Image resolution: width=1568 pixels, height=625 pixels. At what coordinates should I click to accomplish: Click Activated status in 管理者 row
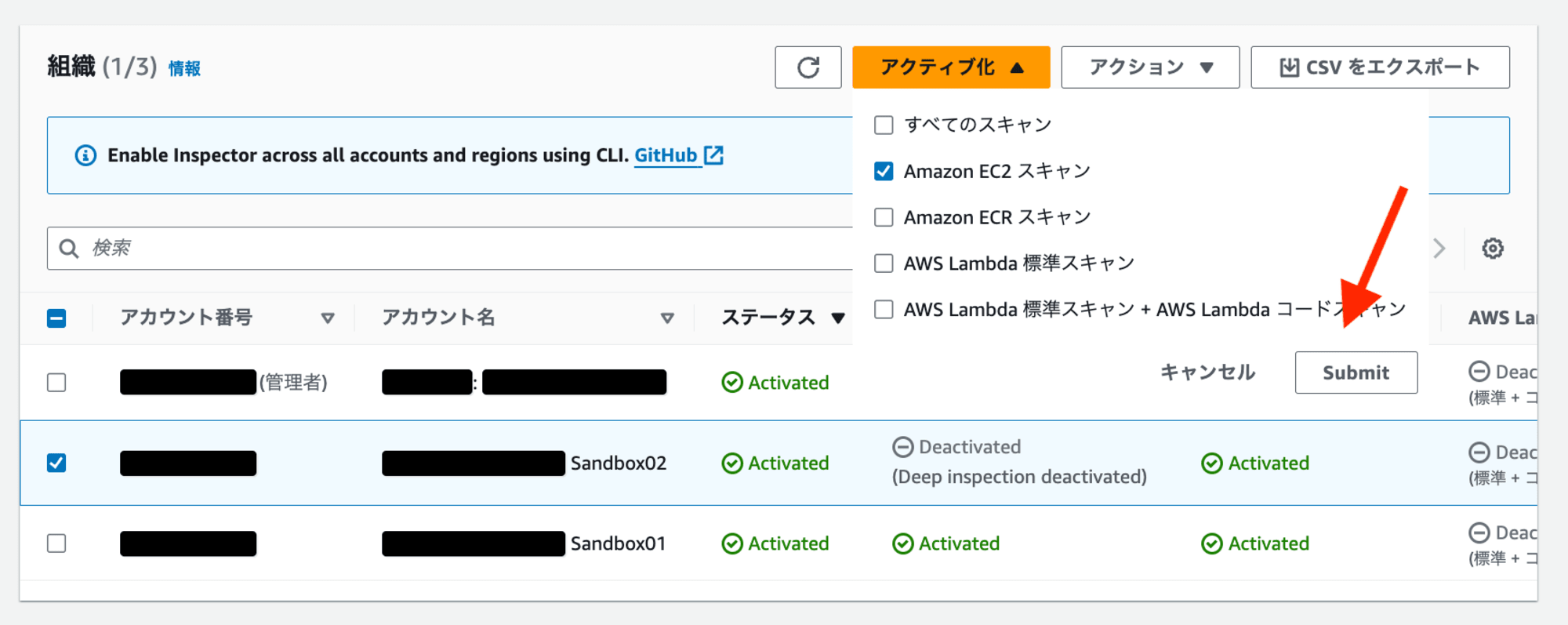point(775,383)
